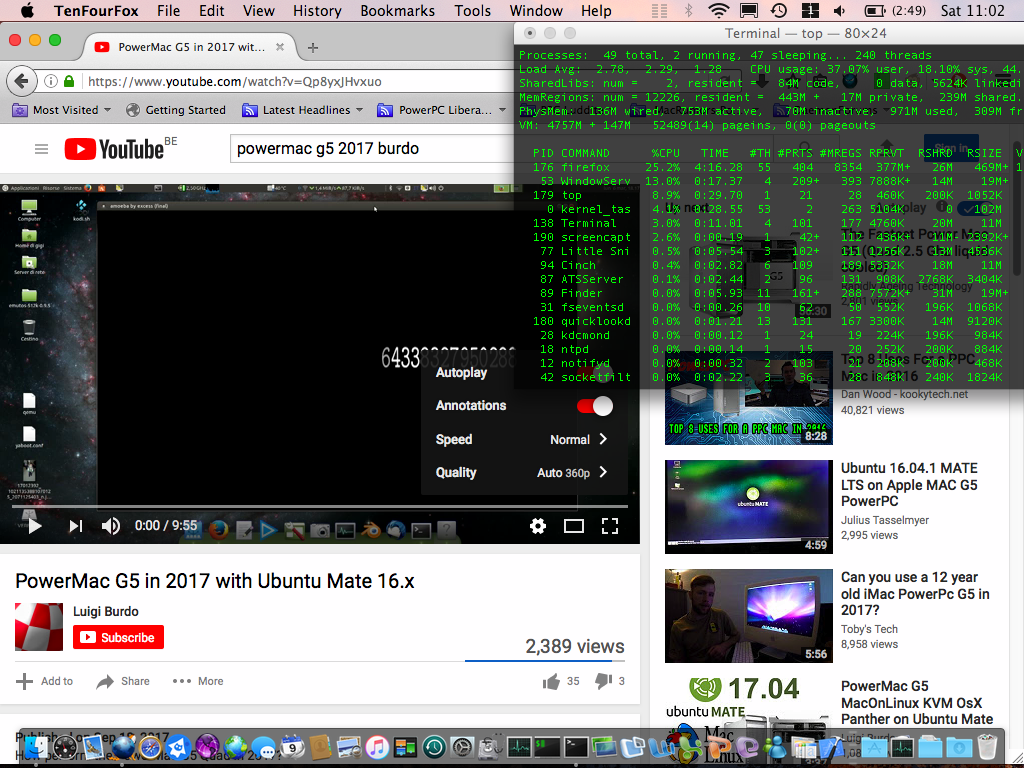Open the Ubuntu 16.04.1 MATE video thumbnail

[748, 507]
